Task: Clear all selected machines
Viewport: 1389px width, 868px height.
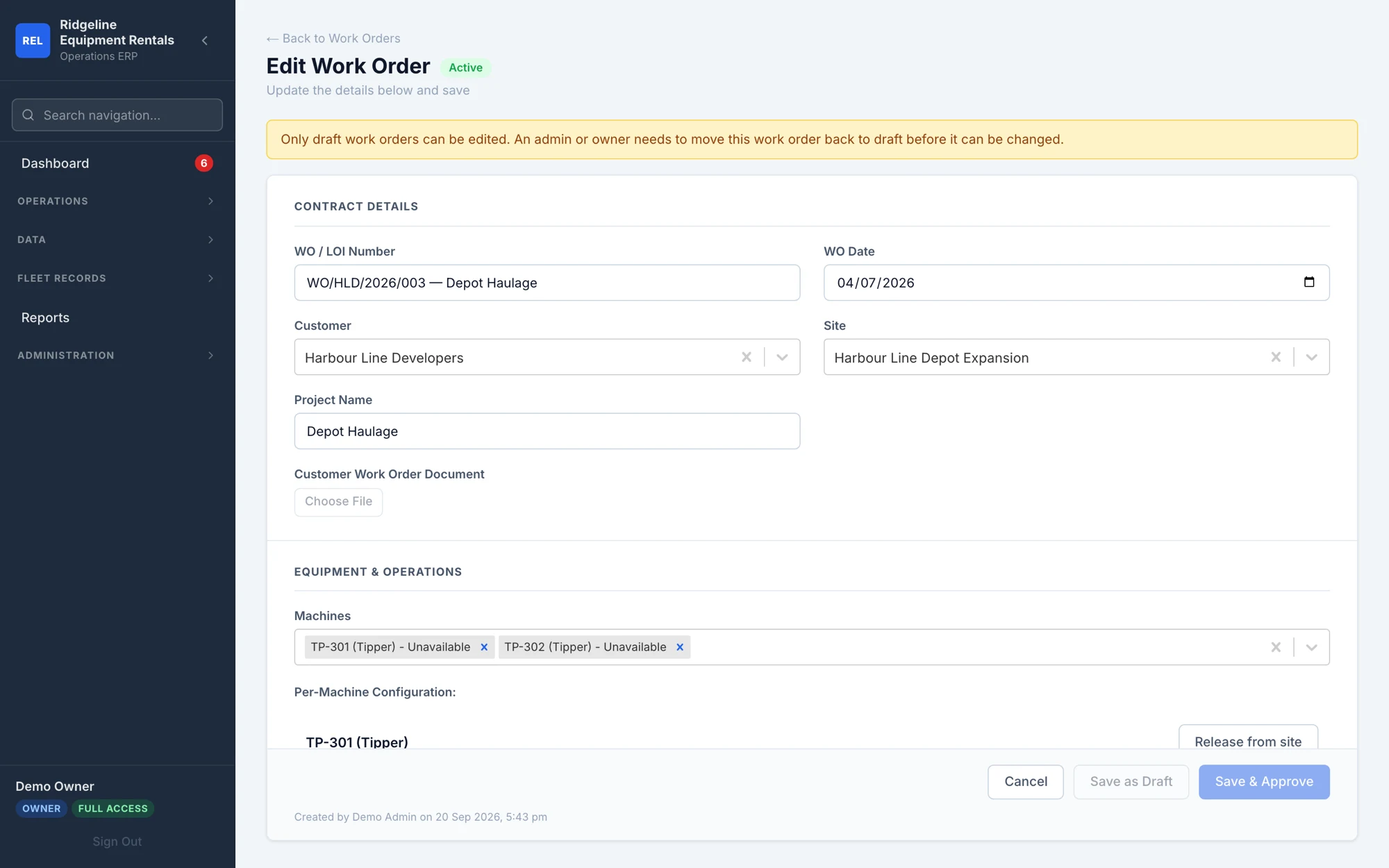Action: click(1276, 647)
